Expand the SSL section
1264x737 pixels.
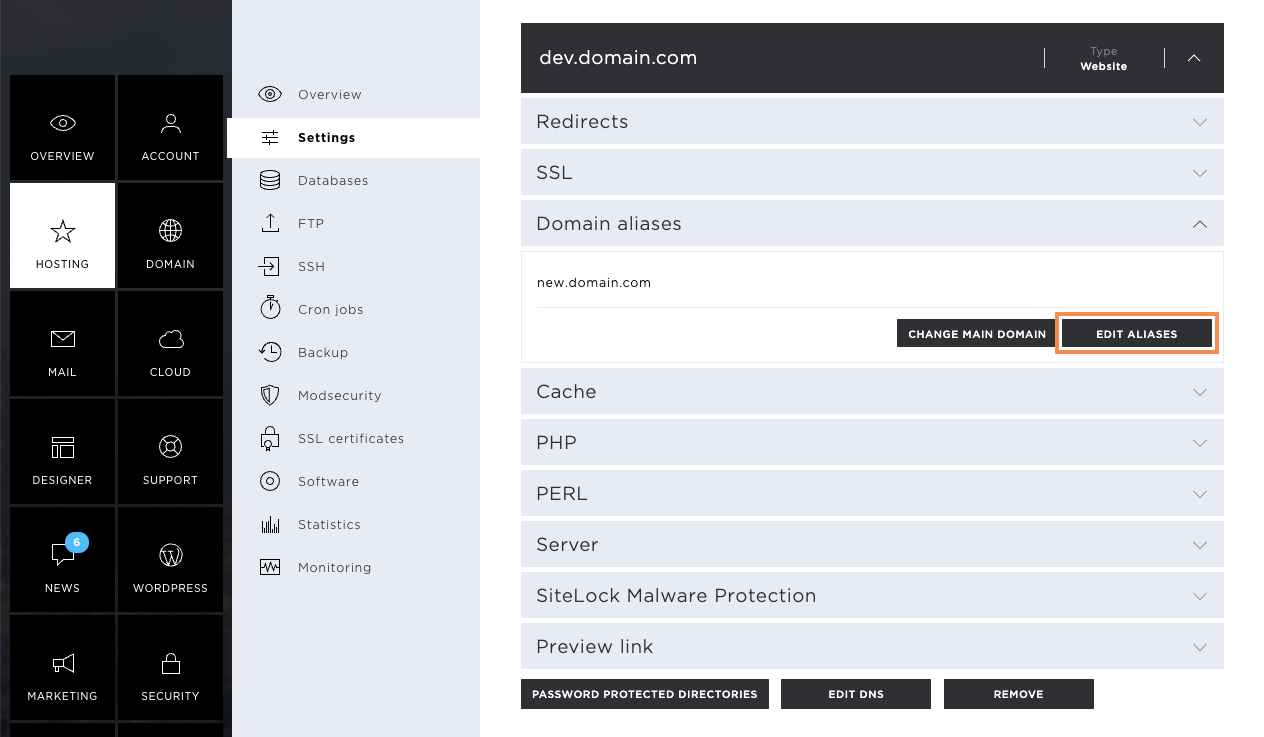click(x=872, y=172)
